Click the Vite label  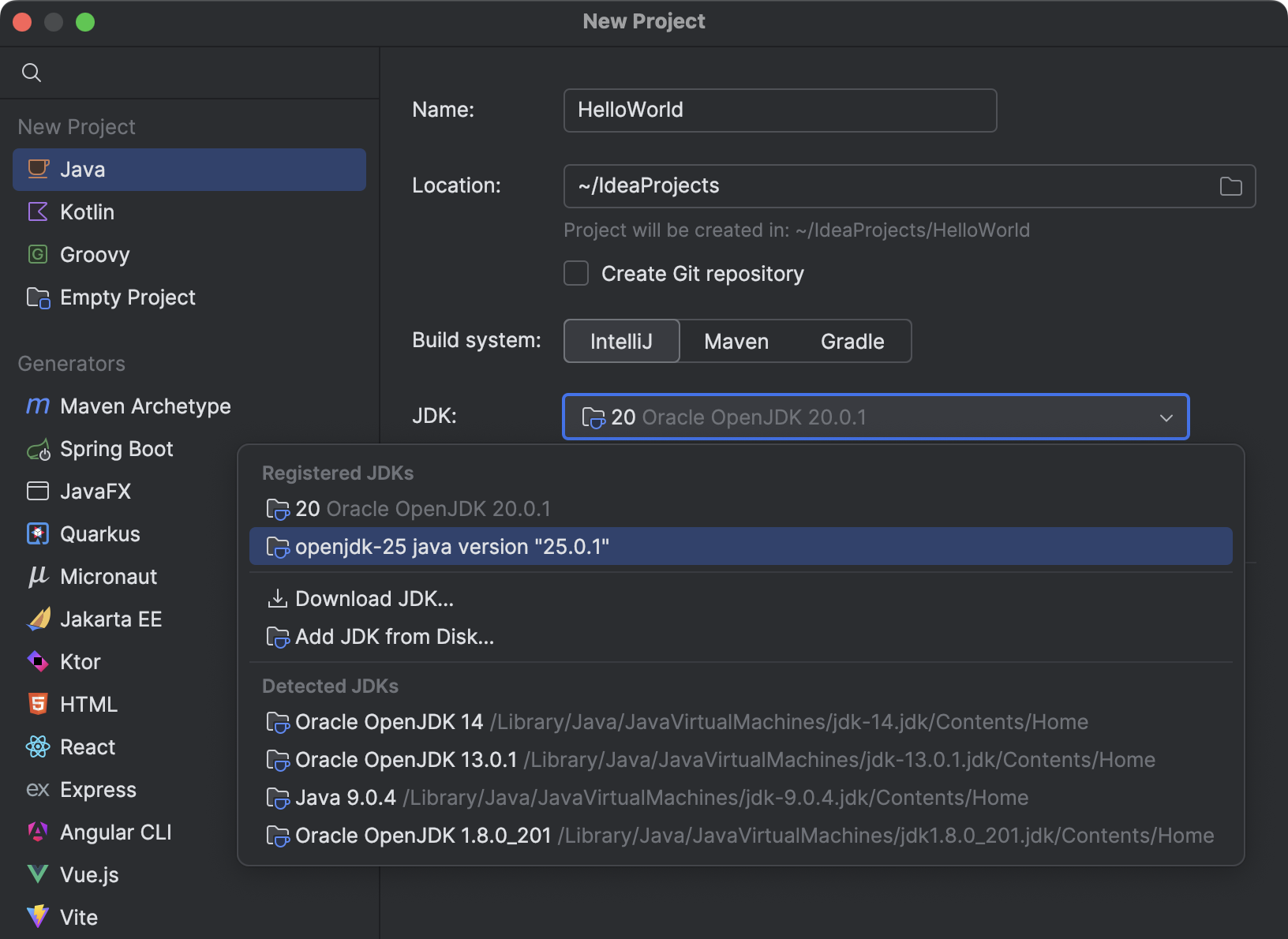79,918
